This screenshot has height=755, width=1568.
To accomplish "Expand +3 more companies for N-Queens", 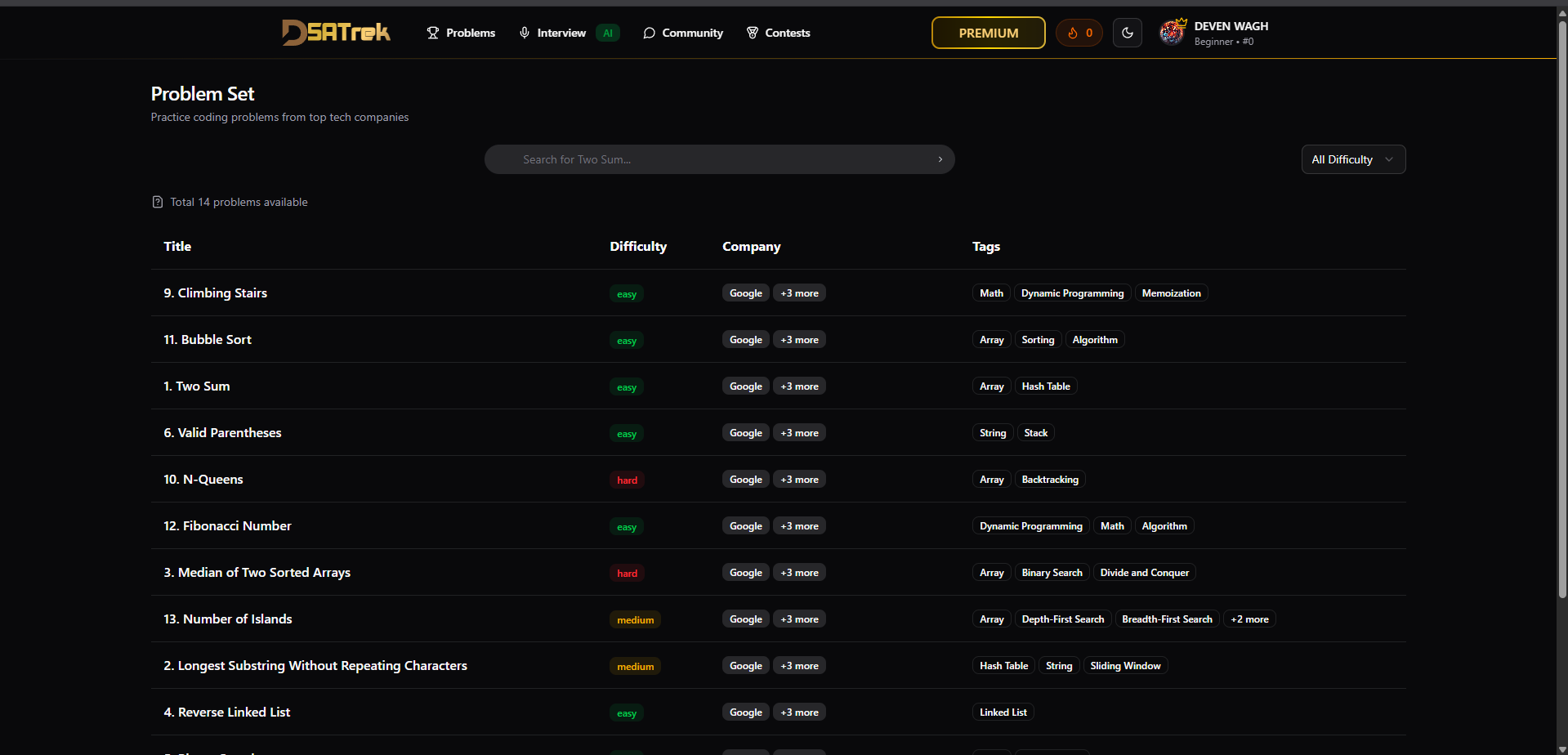I will pyautogui.click(x=799, y=479).
